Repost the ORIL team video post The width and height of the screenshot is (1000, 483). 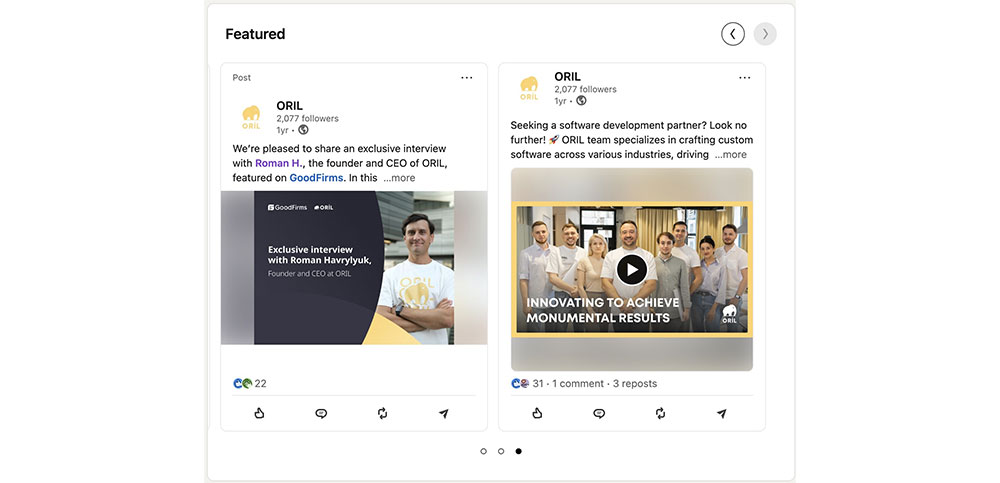660,413
